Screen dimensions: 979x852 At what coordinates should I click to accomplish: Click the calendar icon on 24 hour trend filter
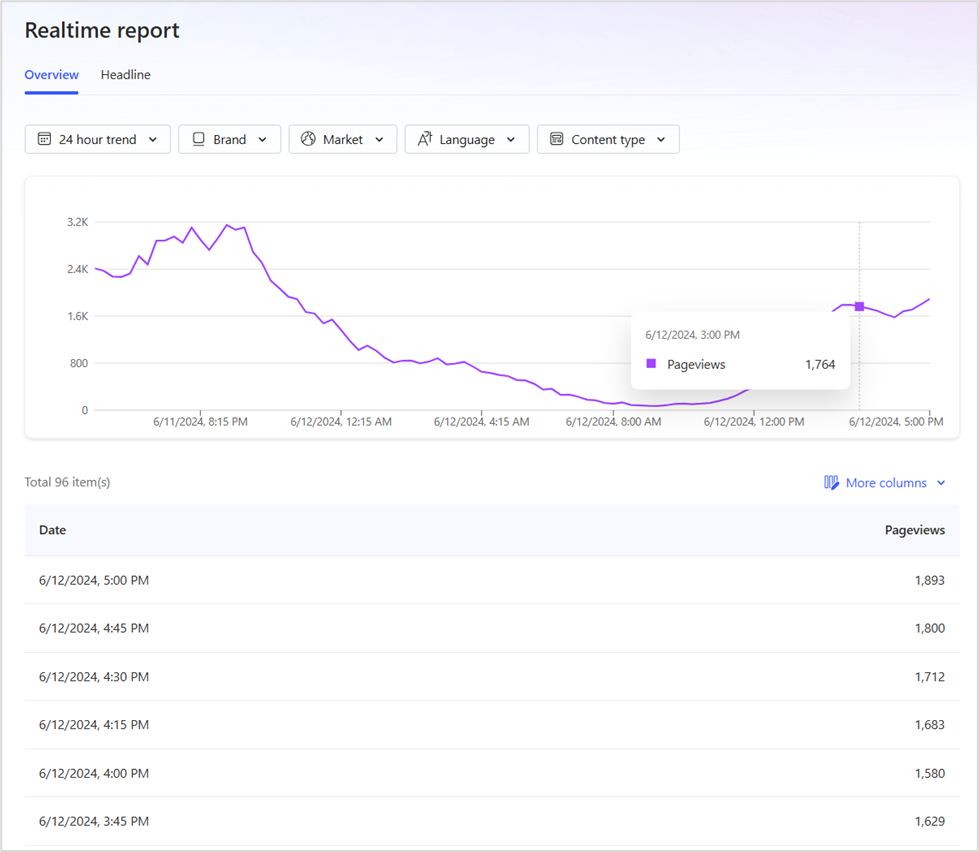point(42,139)
